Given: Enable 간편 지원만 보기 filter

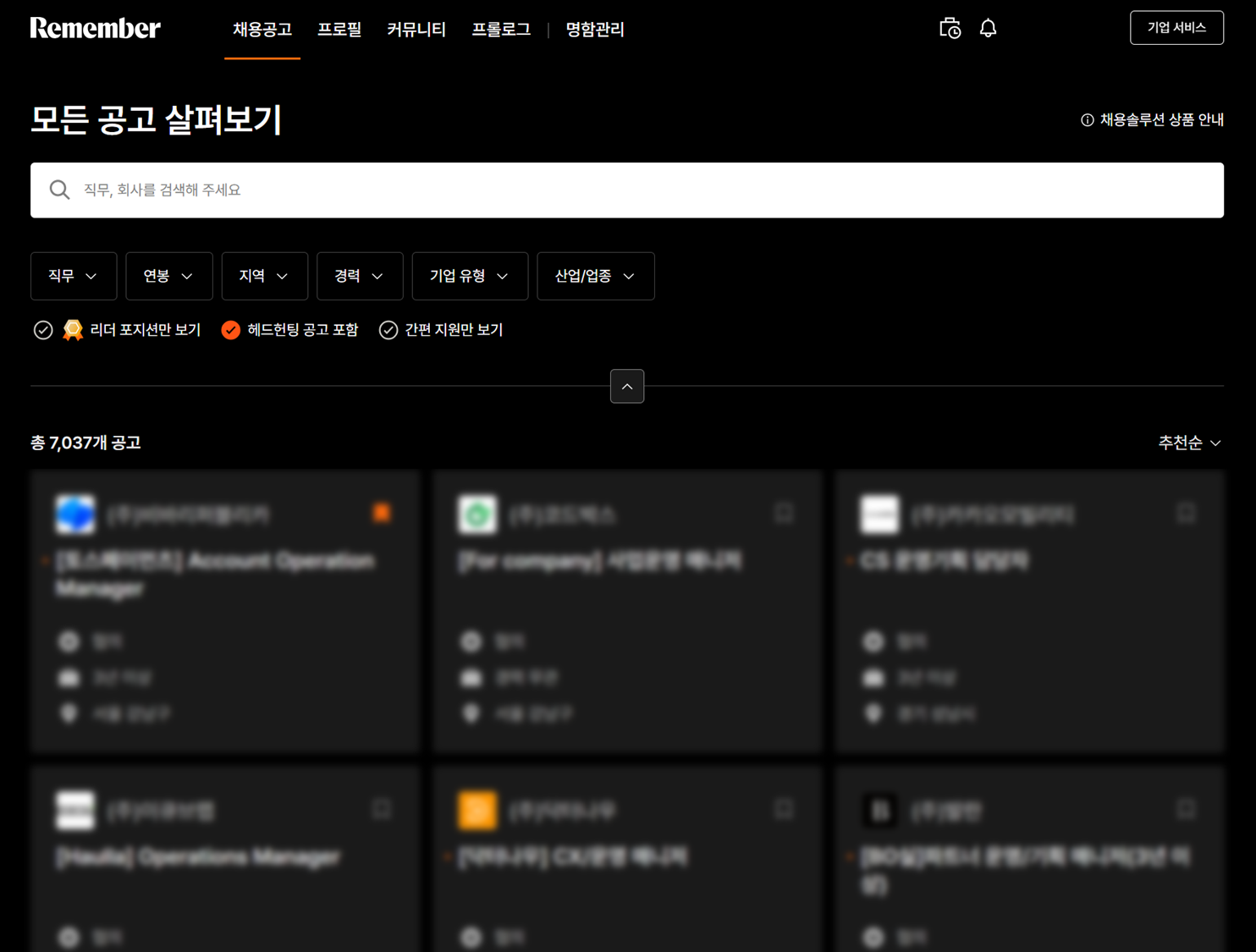Looking at the screenshot, I should coord(388,330).
